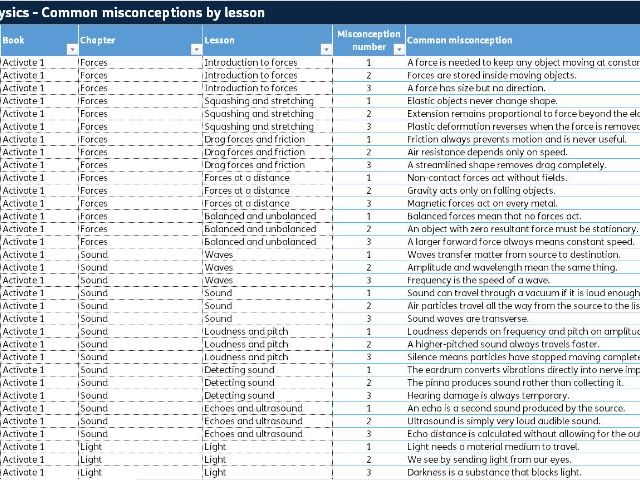Select Lesson cell for 'An object with zero resultant force' row
This screenshot has width=640, height=480.
tap(267, 229)
